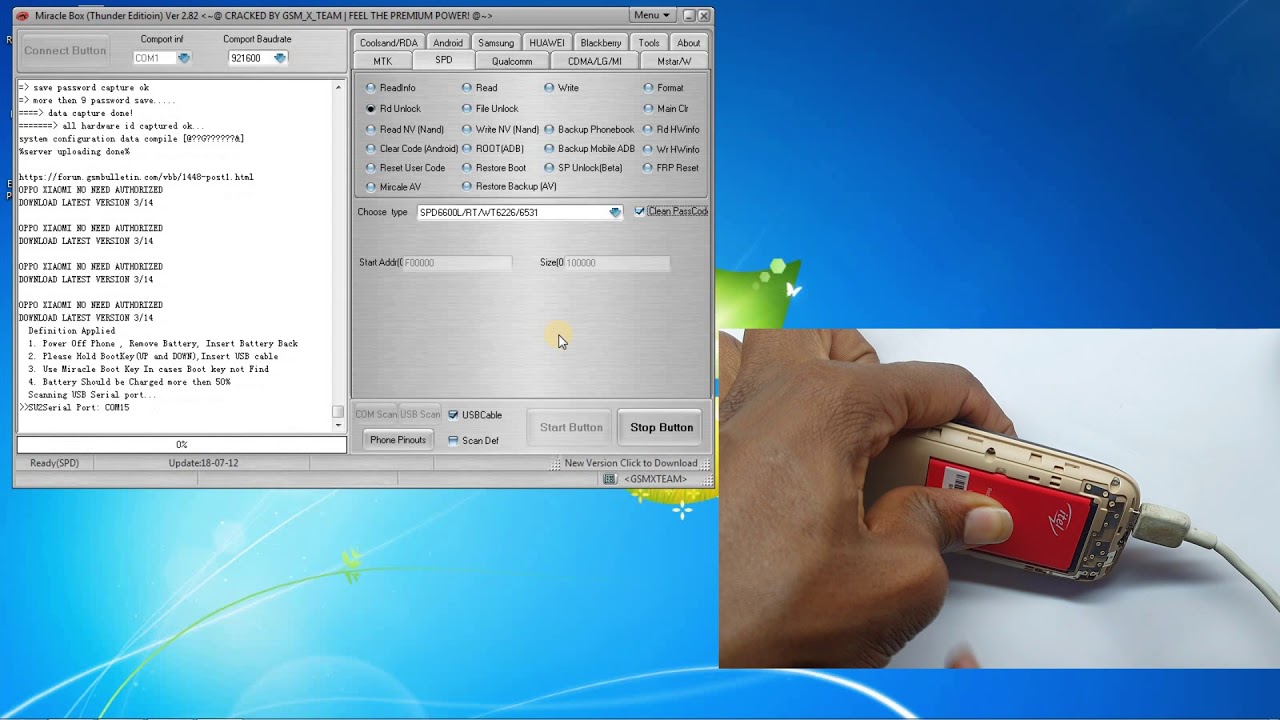
Task: Click the USB Scan button
Action: pos(420,414)
